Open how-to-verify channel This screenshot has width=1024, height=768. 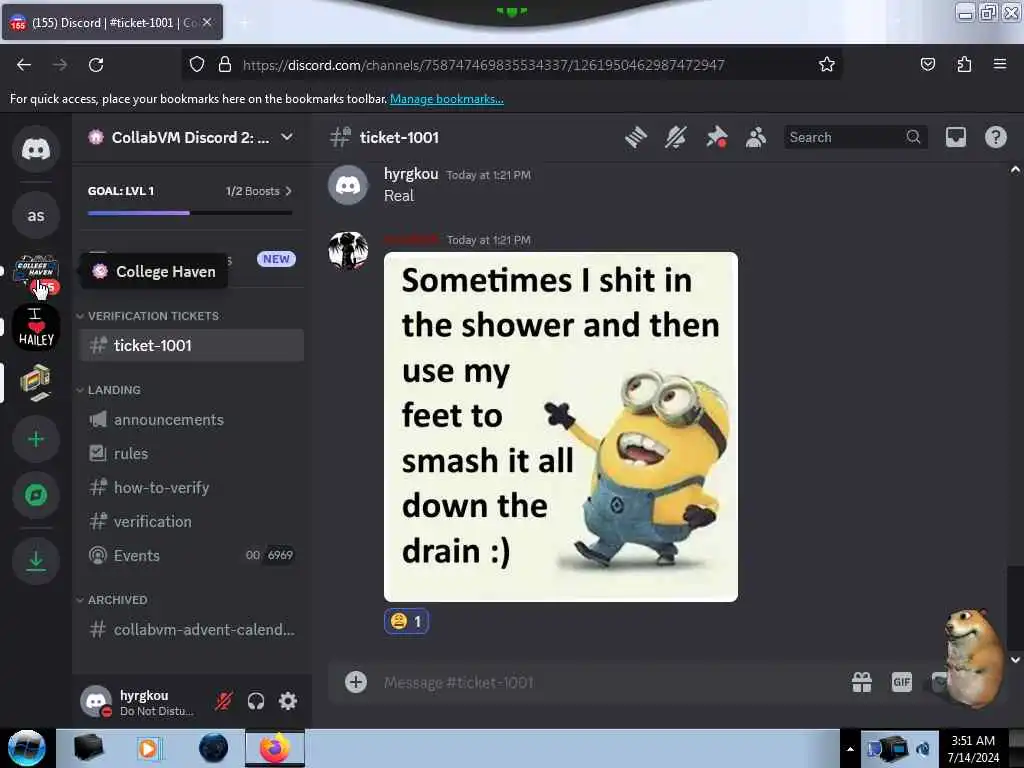[191, 487]
